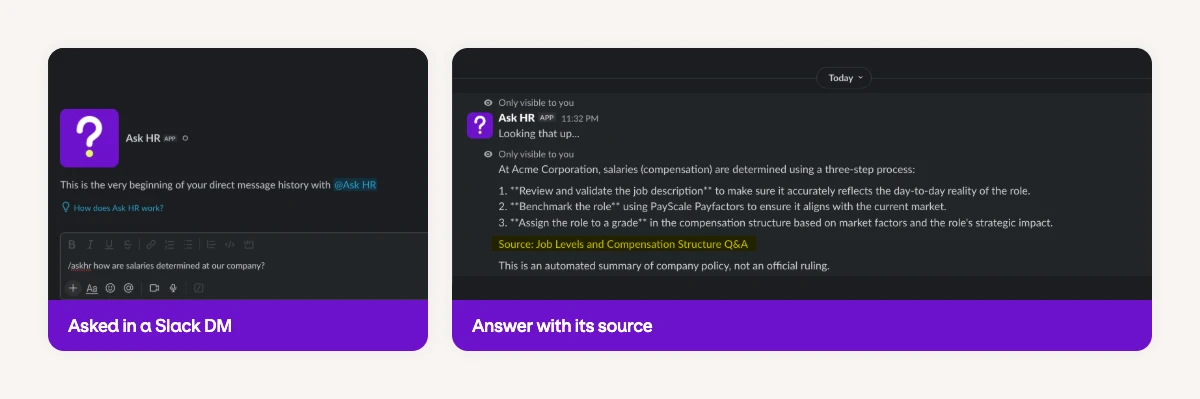The image size is (1200, 399).
Task: Insert inline code formatting
Action: coord(230,244)
